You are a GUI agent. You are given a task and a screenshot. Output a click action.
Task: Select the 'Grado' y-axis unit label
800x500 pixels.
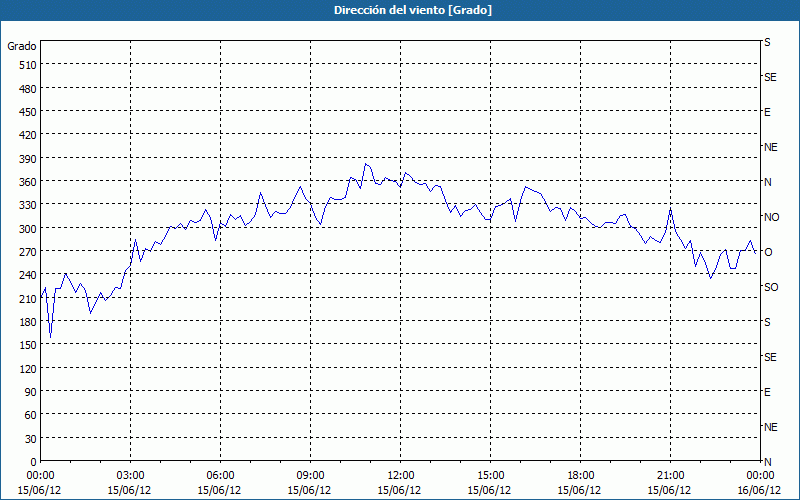tap(22, 46)
